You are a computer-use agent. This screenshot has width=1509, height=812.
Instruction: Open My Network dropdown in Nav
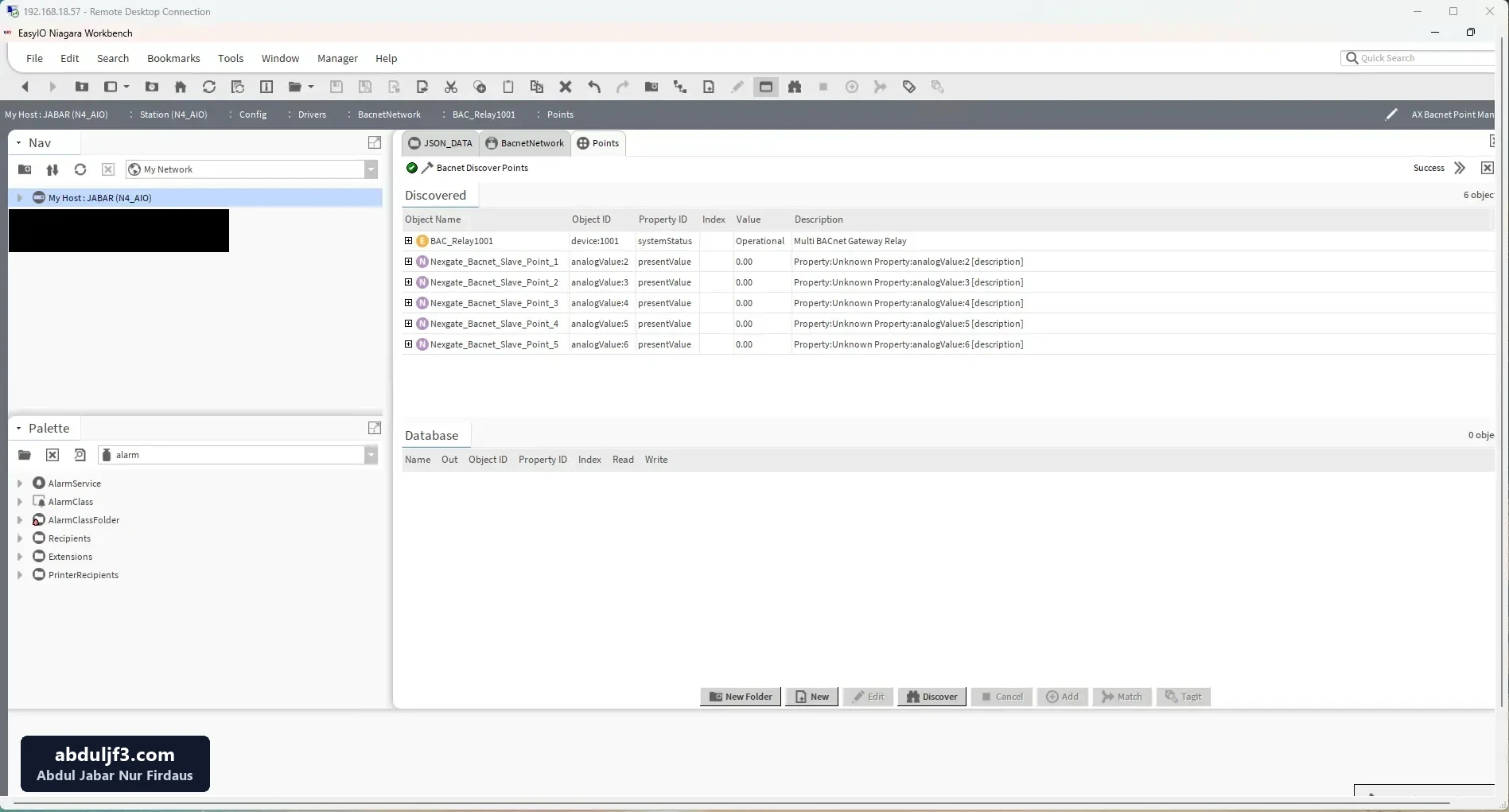click(371, 169)
